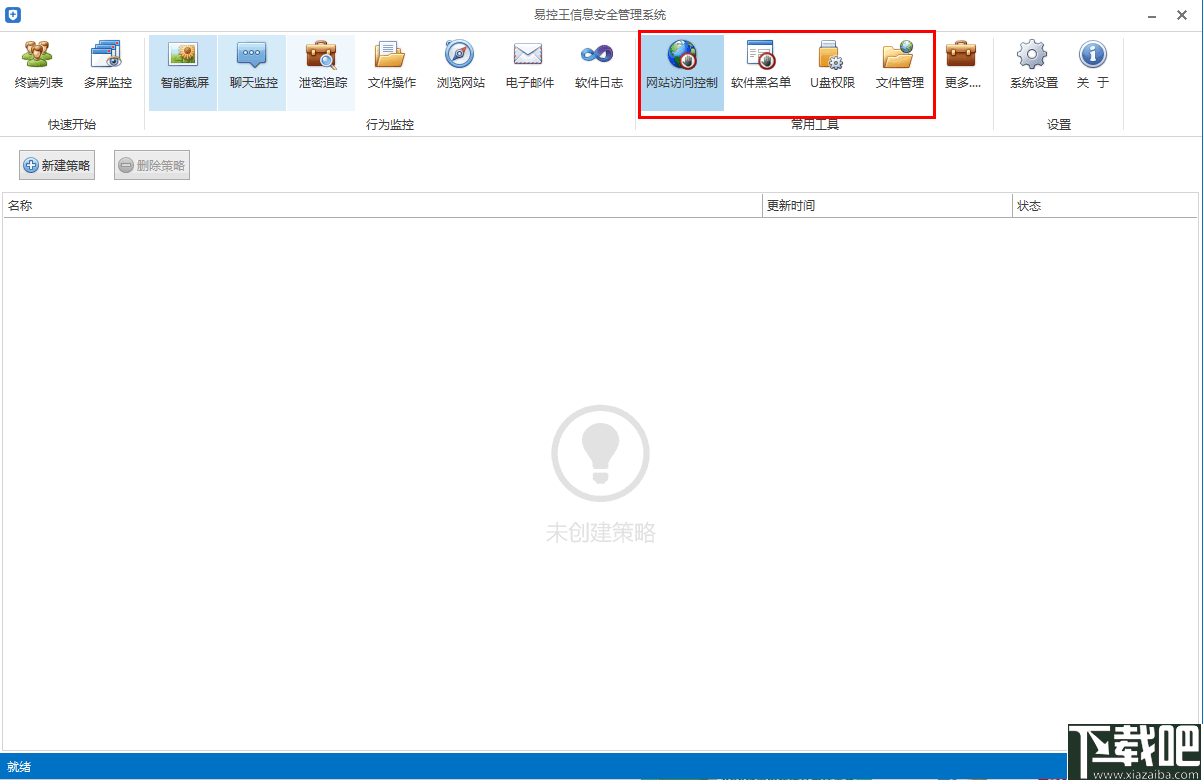Viewport: 1203px width, 780px height.
Task: Click 删除策略 delete policy button
Action: 152,166
